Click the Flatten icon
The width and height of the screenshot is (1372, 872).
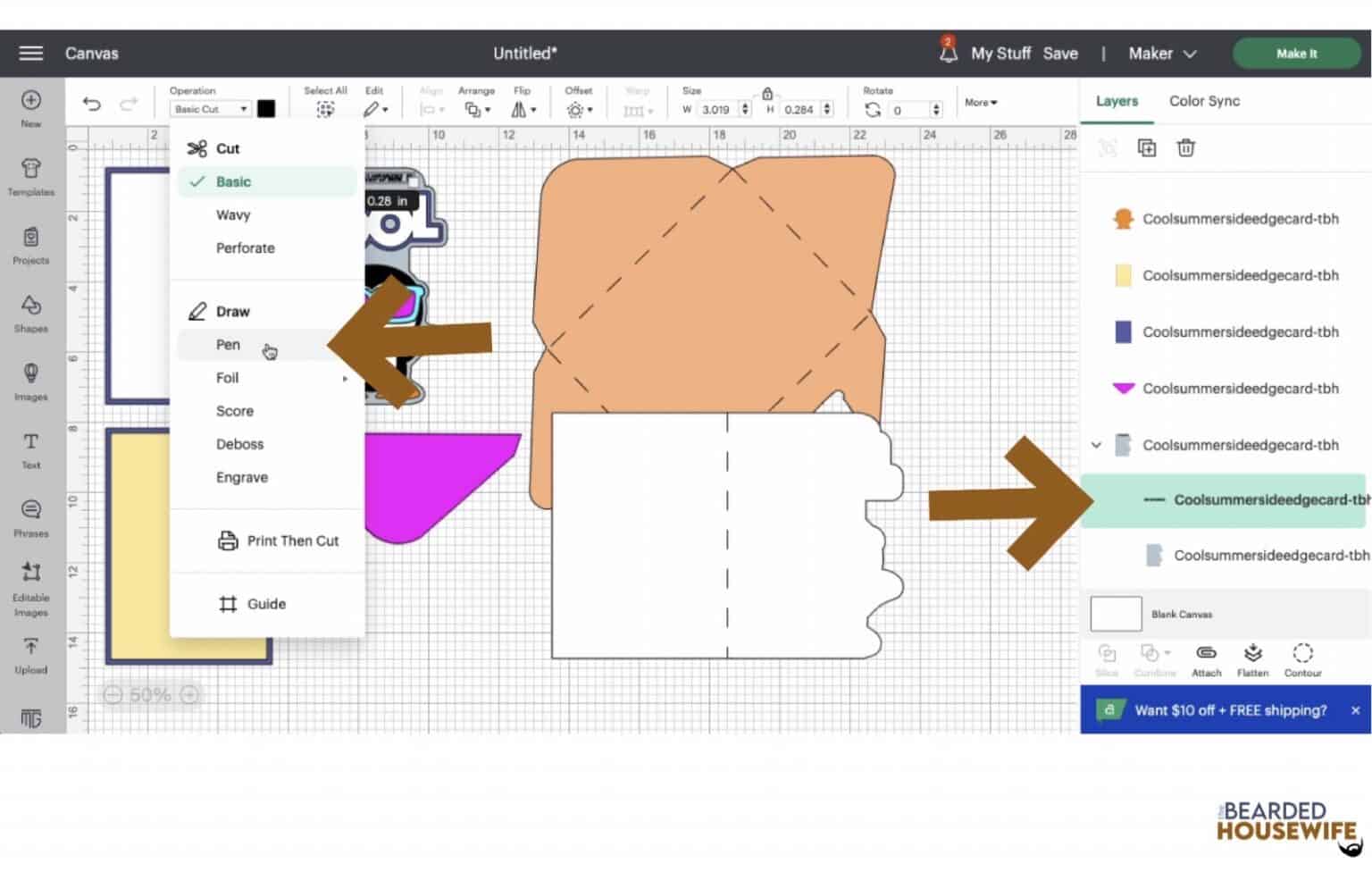tap(1252, 659)
